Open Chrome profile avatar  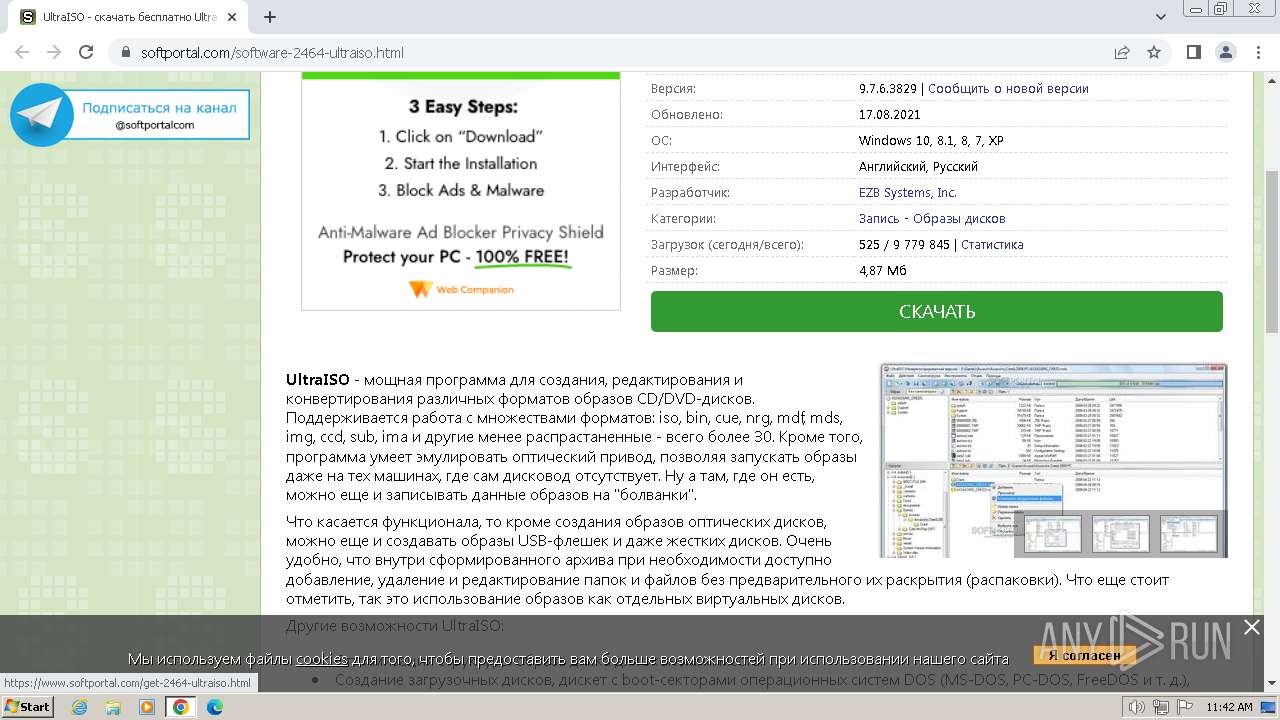(x=1225, y=52)
